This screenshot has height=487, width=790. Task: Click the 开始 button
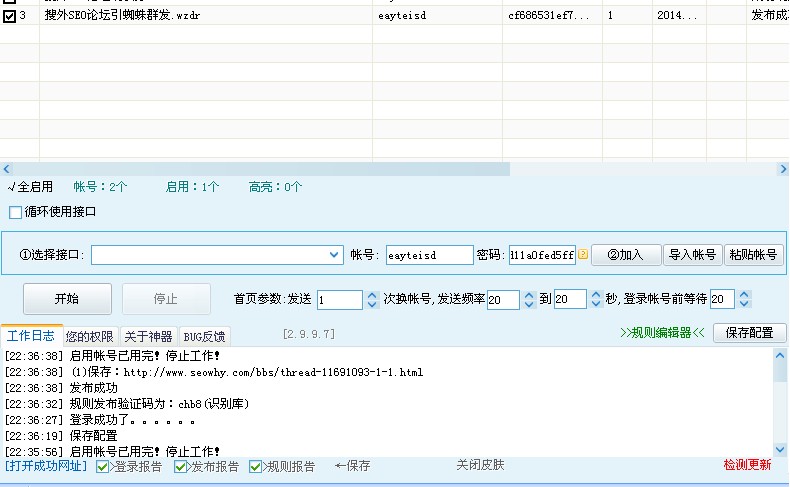tap(67, 299)
